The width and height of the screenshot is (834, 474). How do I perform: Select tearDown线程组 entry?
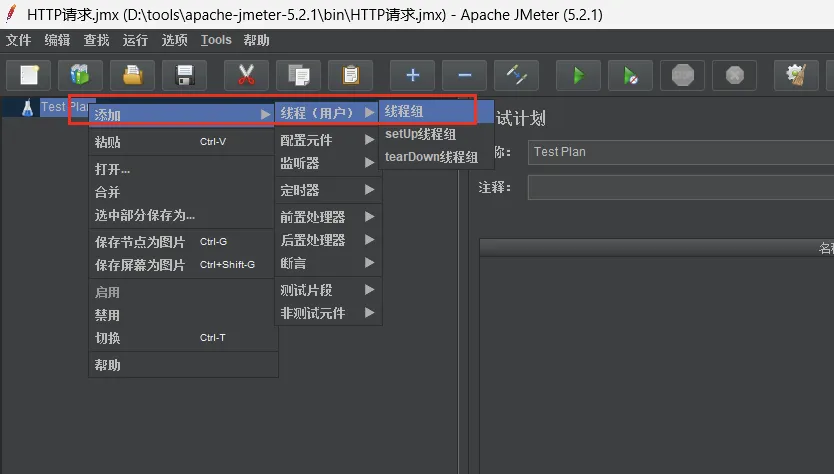coord(436,157)
